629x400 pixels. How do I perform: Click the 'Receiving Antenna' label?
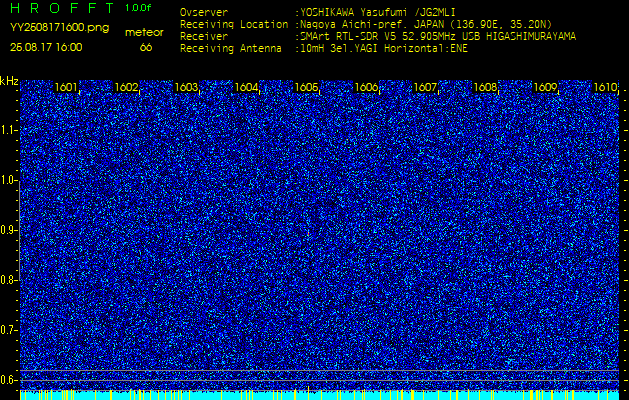click(231, 49)
